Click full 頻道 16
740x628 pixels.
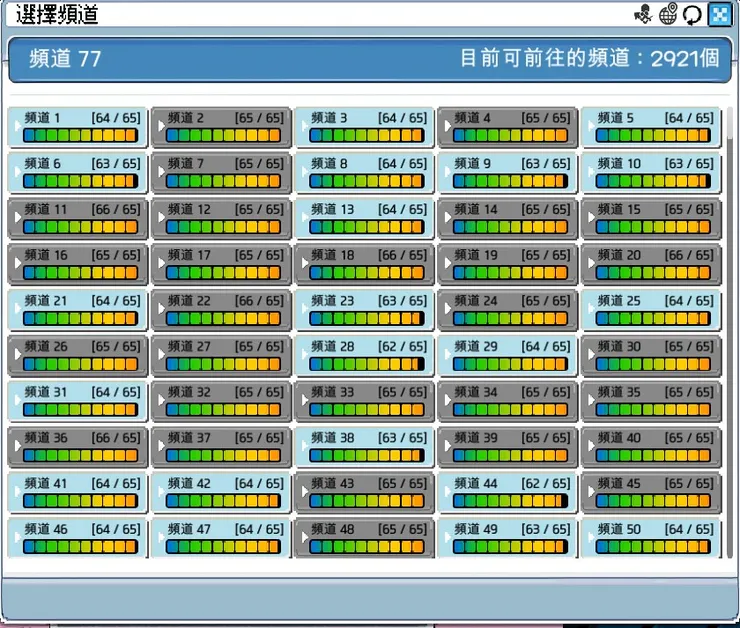pos(78,264)
